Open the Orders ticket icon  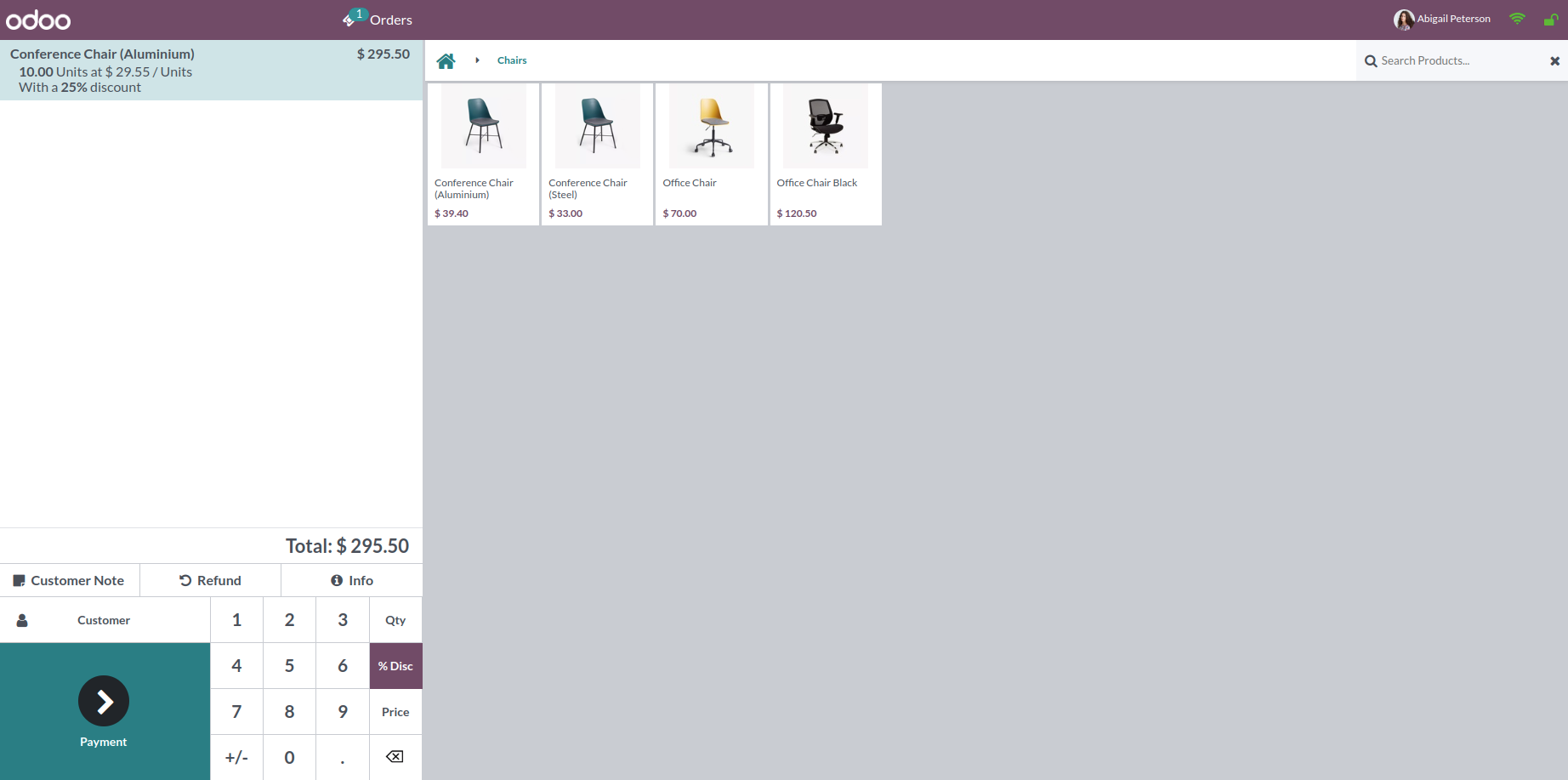349,20
